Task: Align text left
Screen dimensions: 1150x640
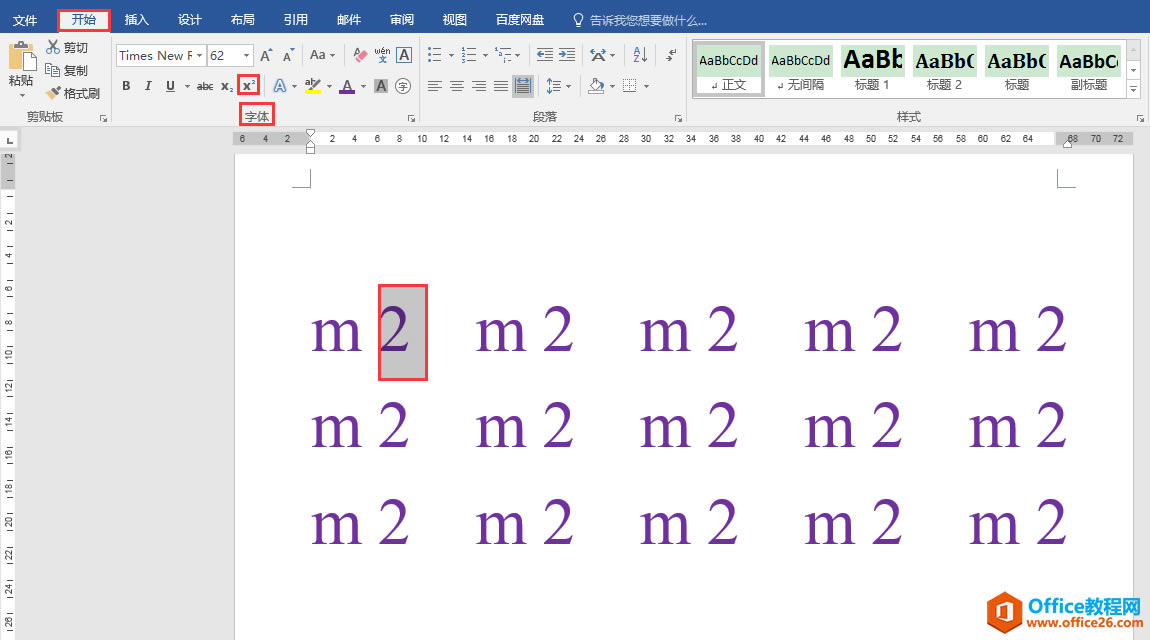Action: 435,86
